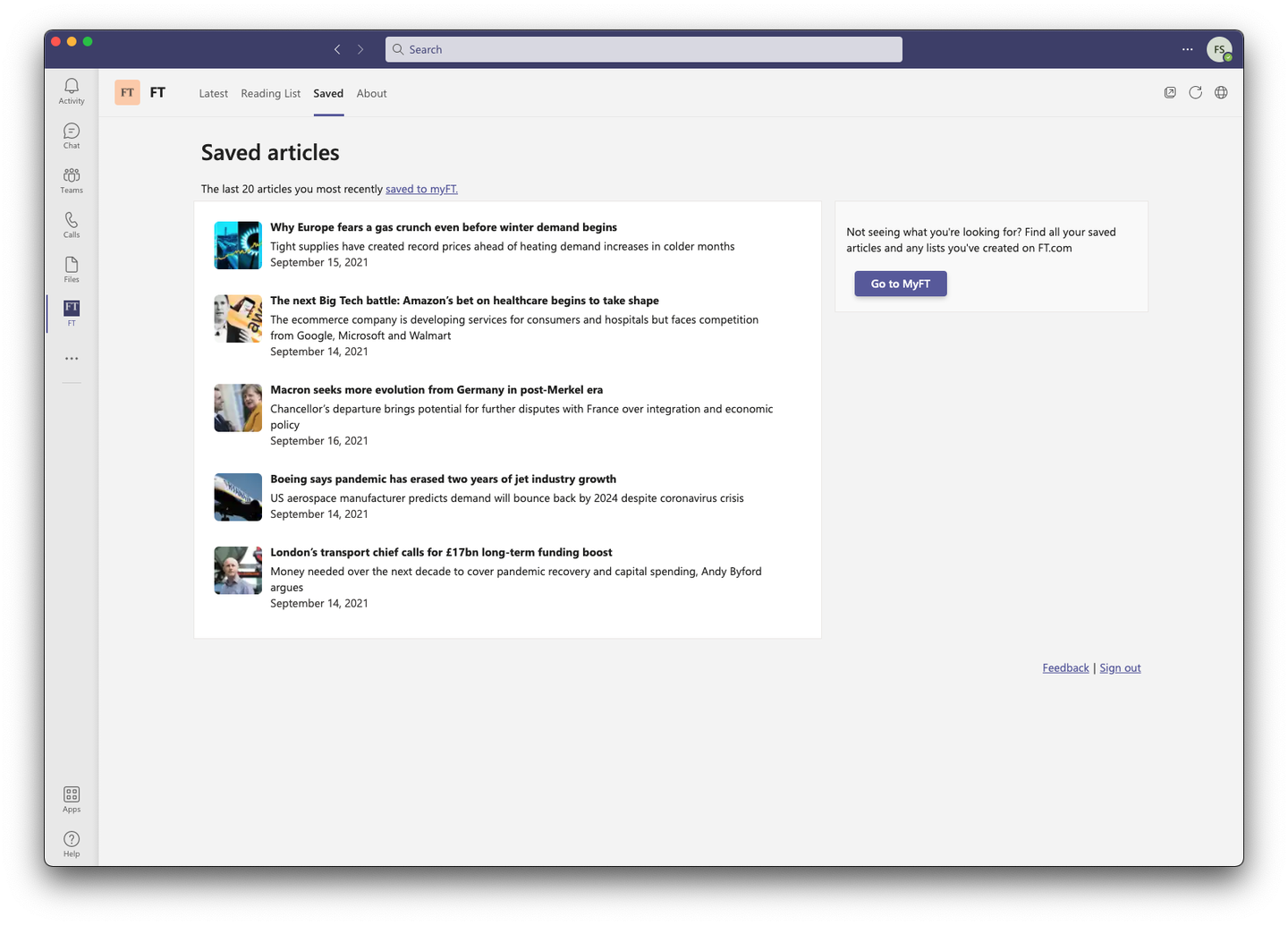Switch to the Reading List tab
Screen dimensions: 1288x925
coord(270,94)
